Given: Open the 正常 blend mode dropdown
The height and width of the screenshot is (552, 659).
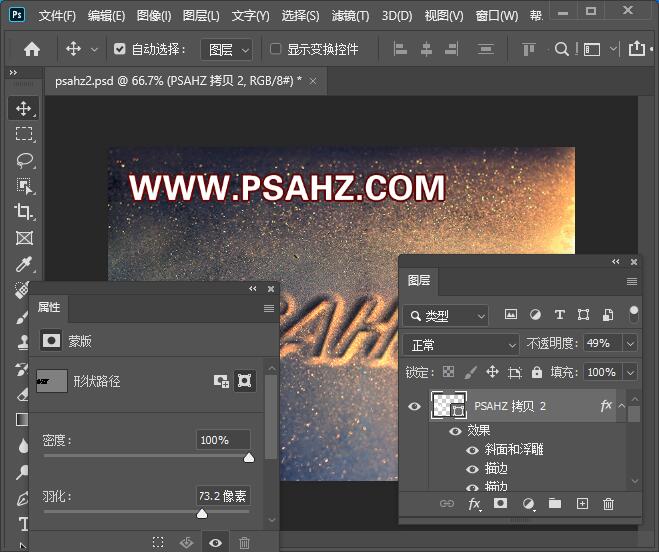Looking at the screenshot, I should [461, 345].
